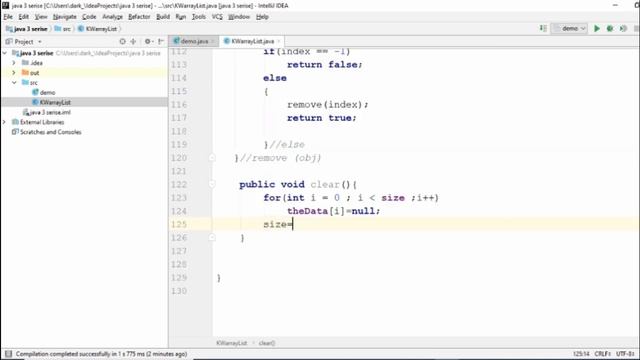
Task: Click the 'public void clear(){' line in editor
Action: click(298, 184)
